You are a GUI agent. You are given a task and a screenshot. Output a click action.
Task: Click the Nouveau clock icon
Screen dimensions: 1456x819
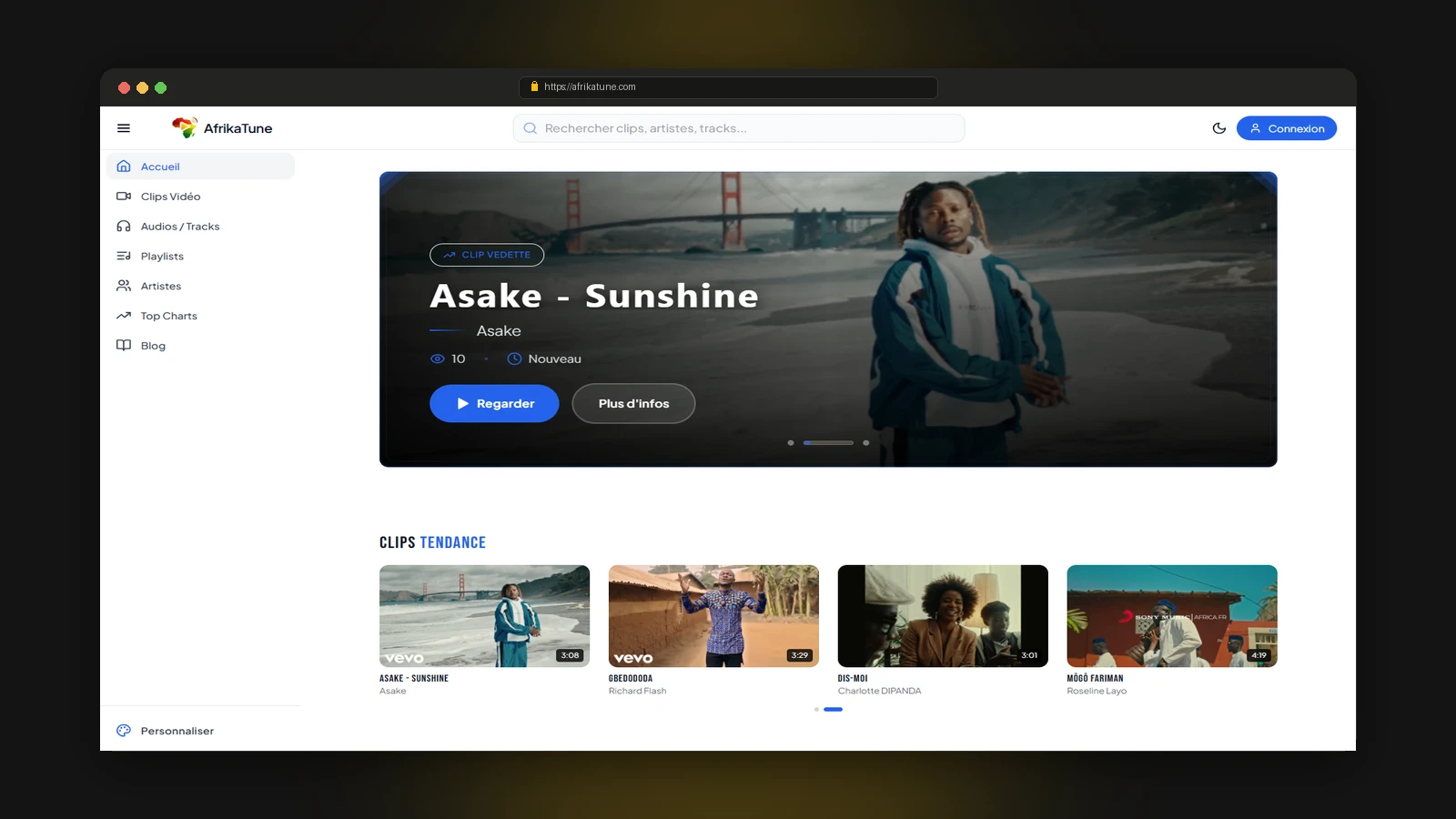514,359
